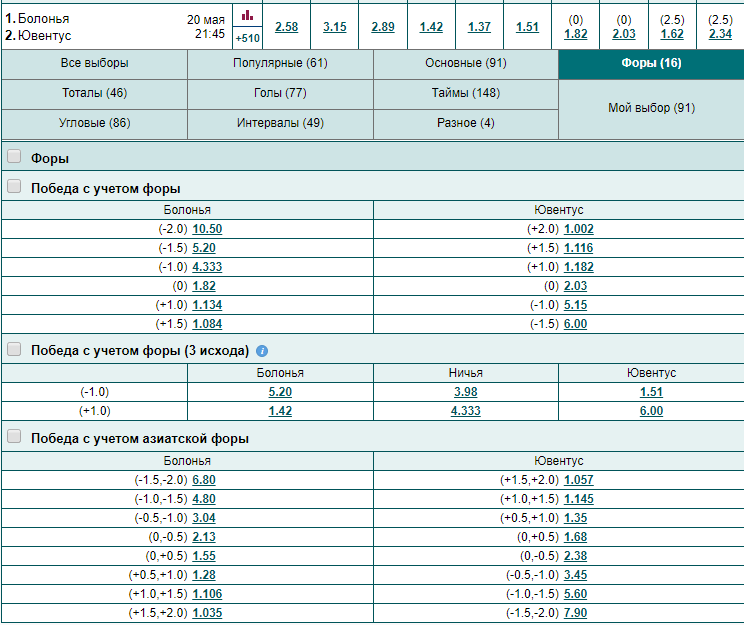Pick Ювентус (-1.5,-2.0) odds 7.90
The height and width of the screenshot is (625, 744).
575,613
